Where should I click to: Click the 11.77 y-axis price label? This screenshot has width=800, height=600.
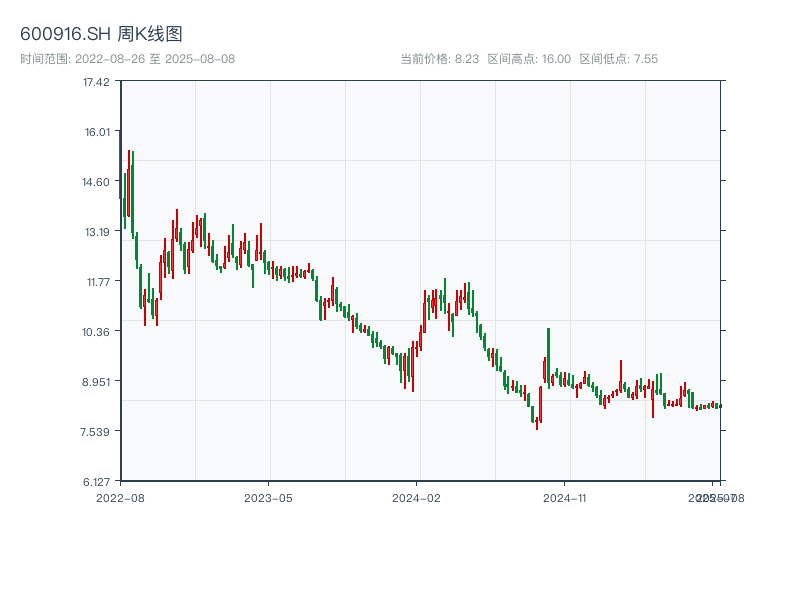click(96, 281)
